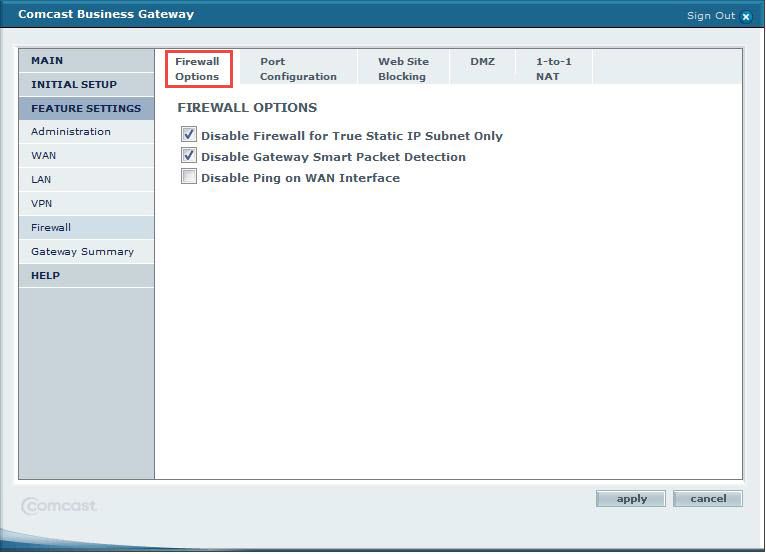Collapse the FEATURE SETTINGS section
The height and width of the screenshot is (554, 766).
click(x=85, y=109)
